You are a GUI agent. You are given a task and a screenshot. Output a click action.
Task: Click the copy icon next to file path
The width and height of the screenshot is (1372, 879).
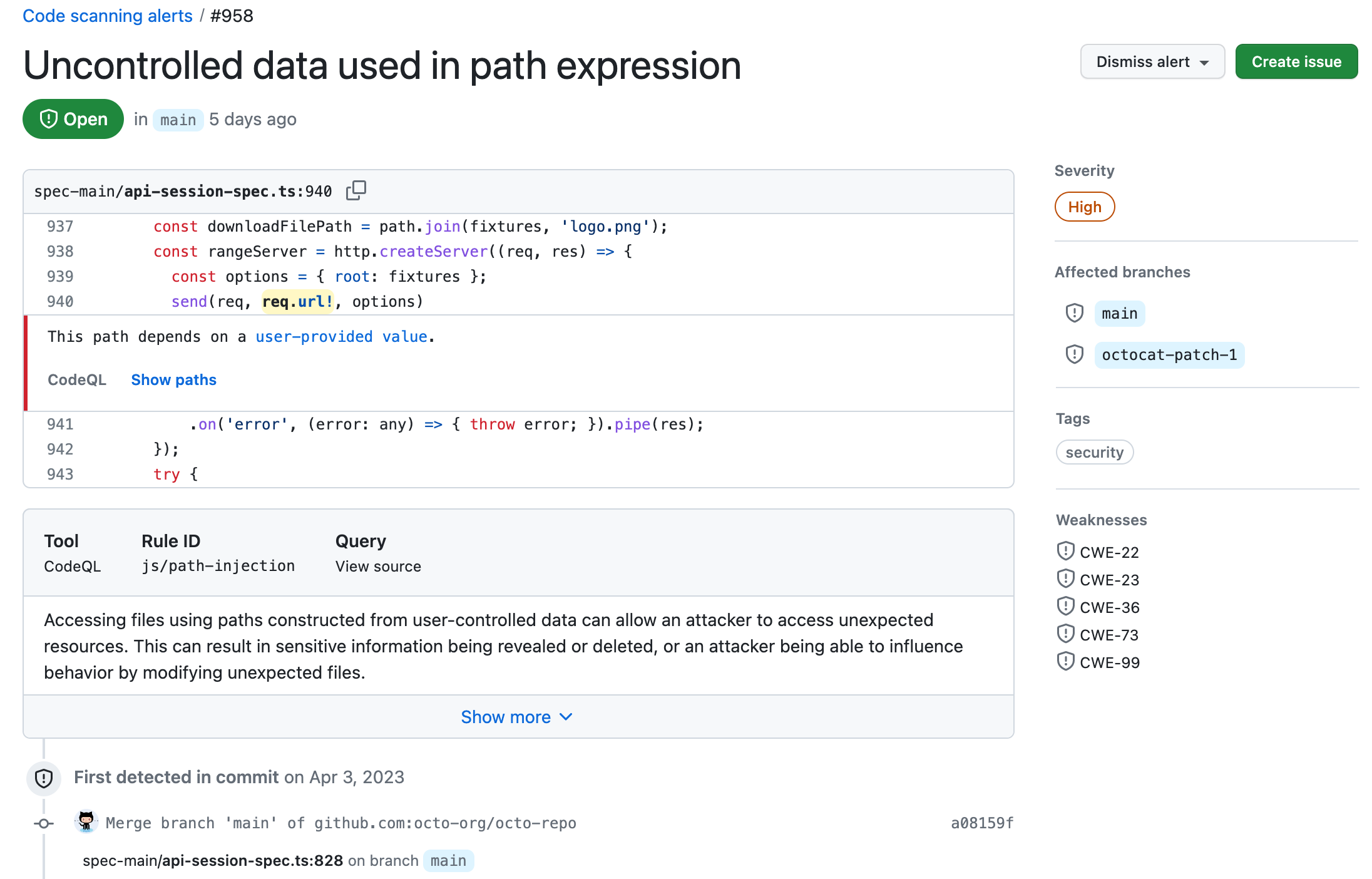point(357,190)
